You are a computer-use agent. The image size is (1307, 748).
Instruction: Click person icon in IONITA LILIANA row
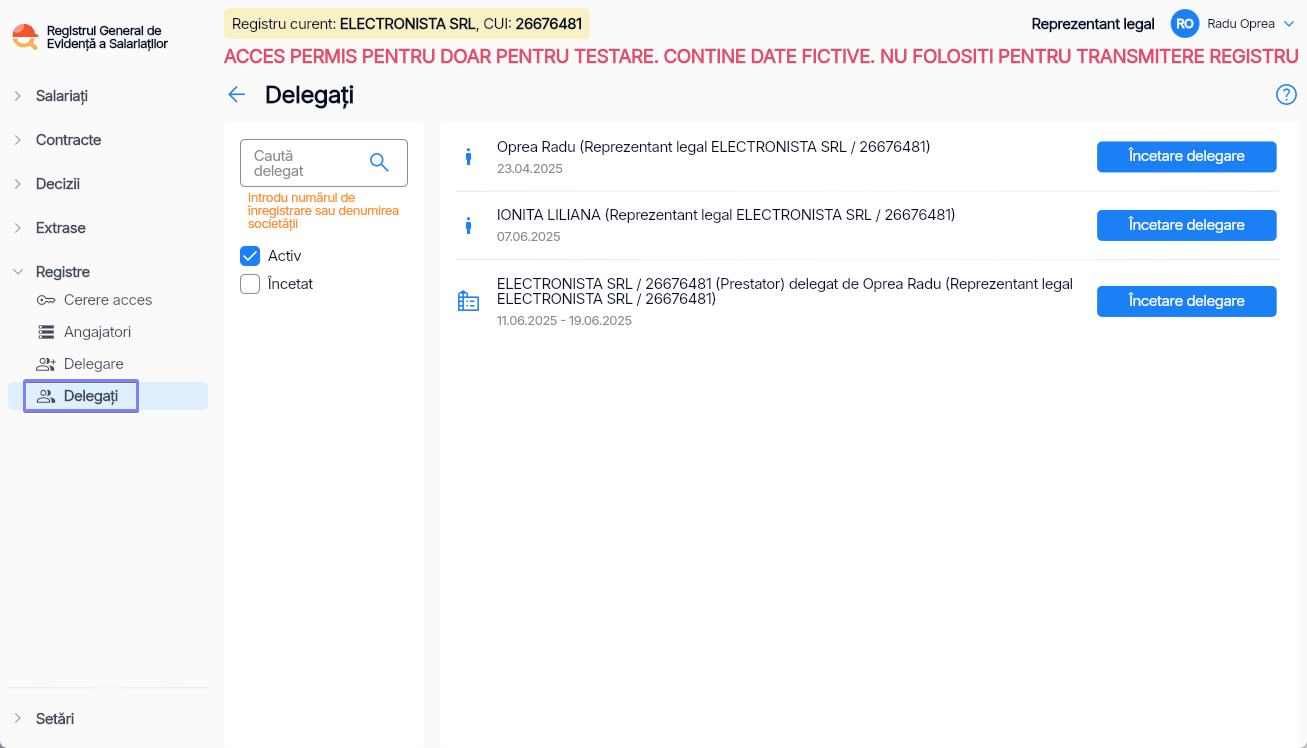click(468, 225)
